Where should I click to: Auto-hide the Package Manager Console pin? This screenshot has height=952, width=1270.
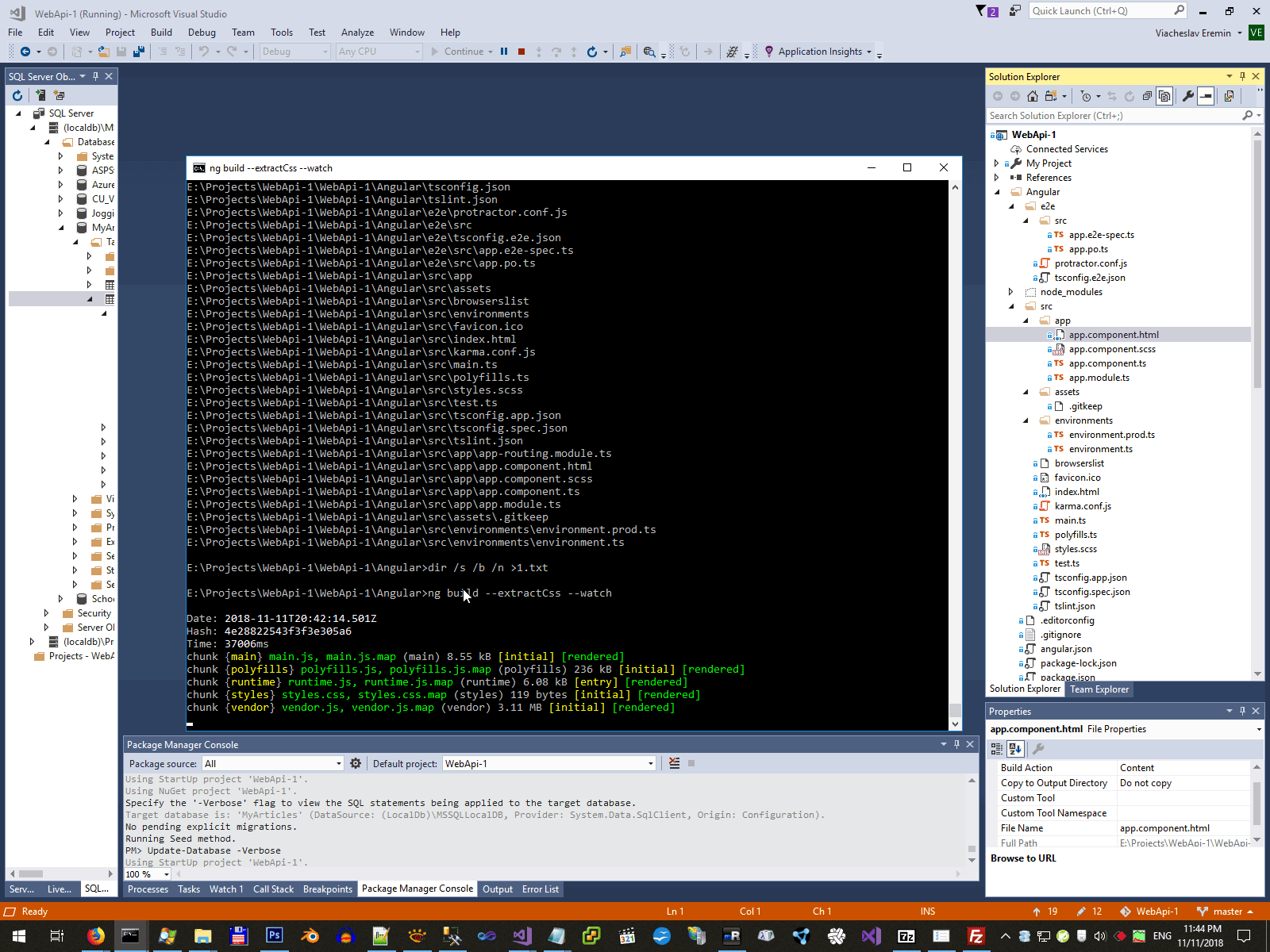(x=956, y=744)
